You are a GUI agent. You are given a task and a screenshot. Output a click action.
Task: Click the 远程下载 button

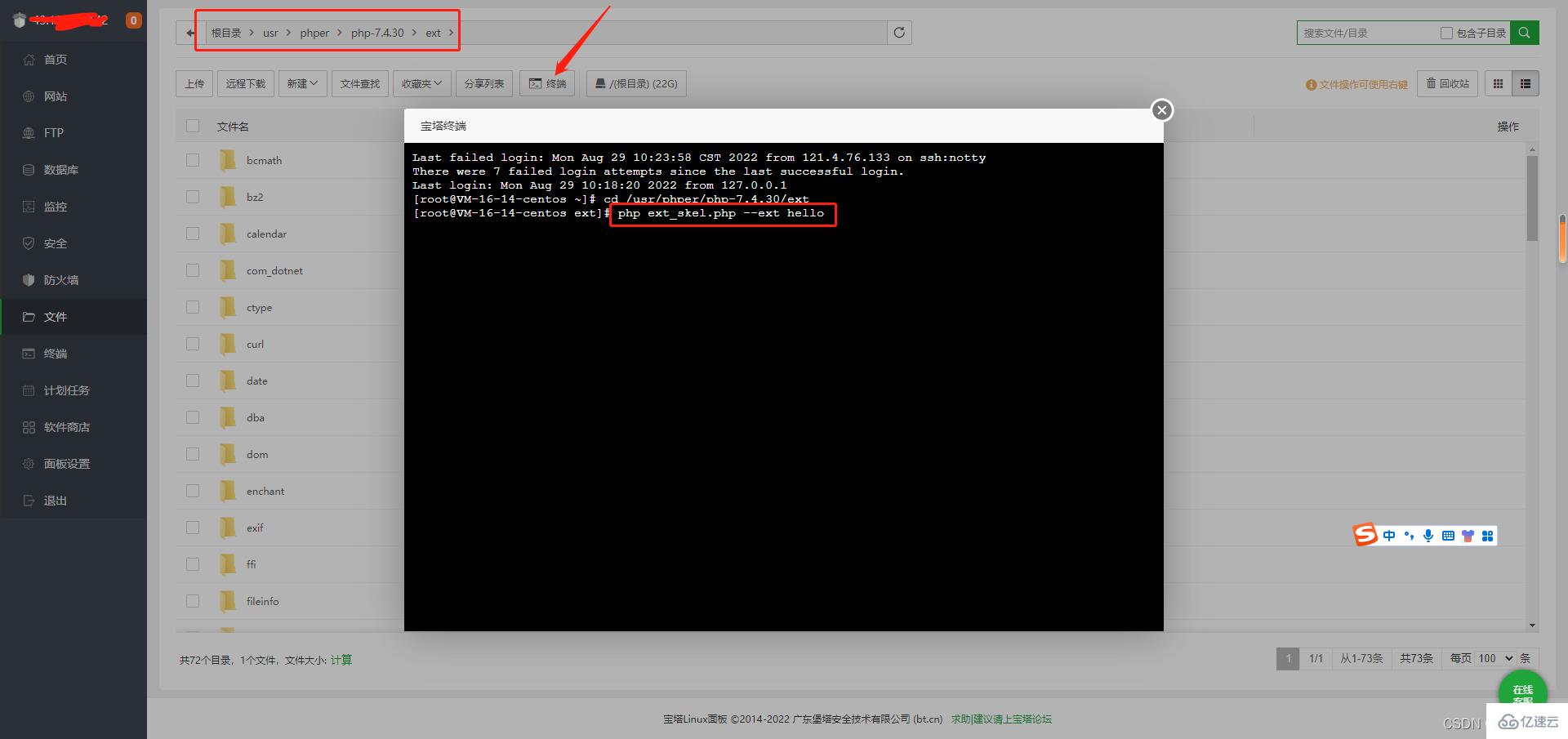pyautogui.click(x=246, y=83)
